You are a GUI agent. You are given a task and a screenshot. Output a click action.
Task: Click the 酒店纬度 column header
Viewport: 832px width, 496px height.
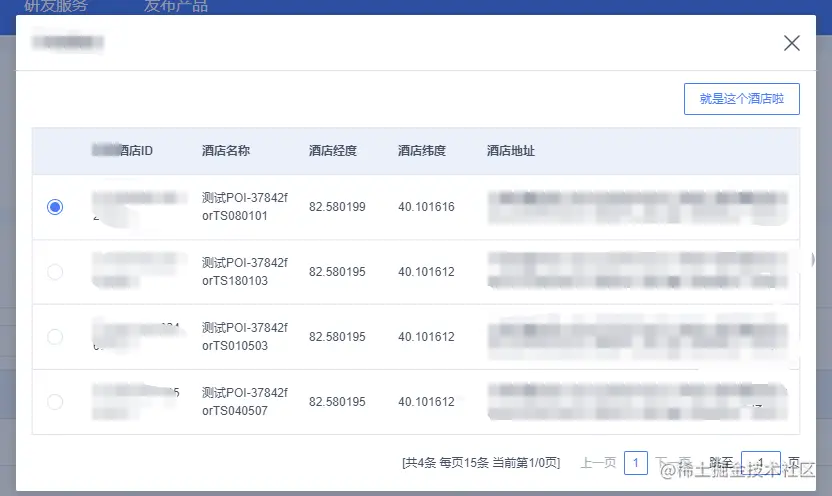pos(422,151)
